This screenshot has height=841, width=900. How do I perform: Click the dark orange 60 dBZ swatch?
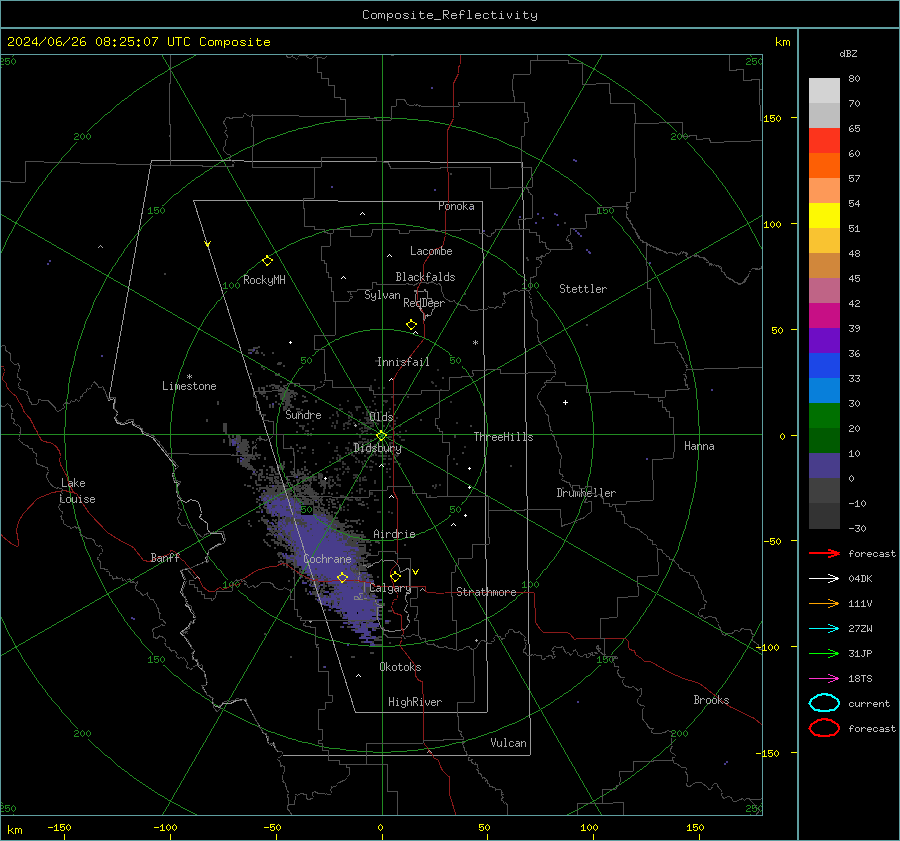click(x=824, y=165)
